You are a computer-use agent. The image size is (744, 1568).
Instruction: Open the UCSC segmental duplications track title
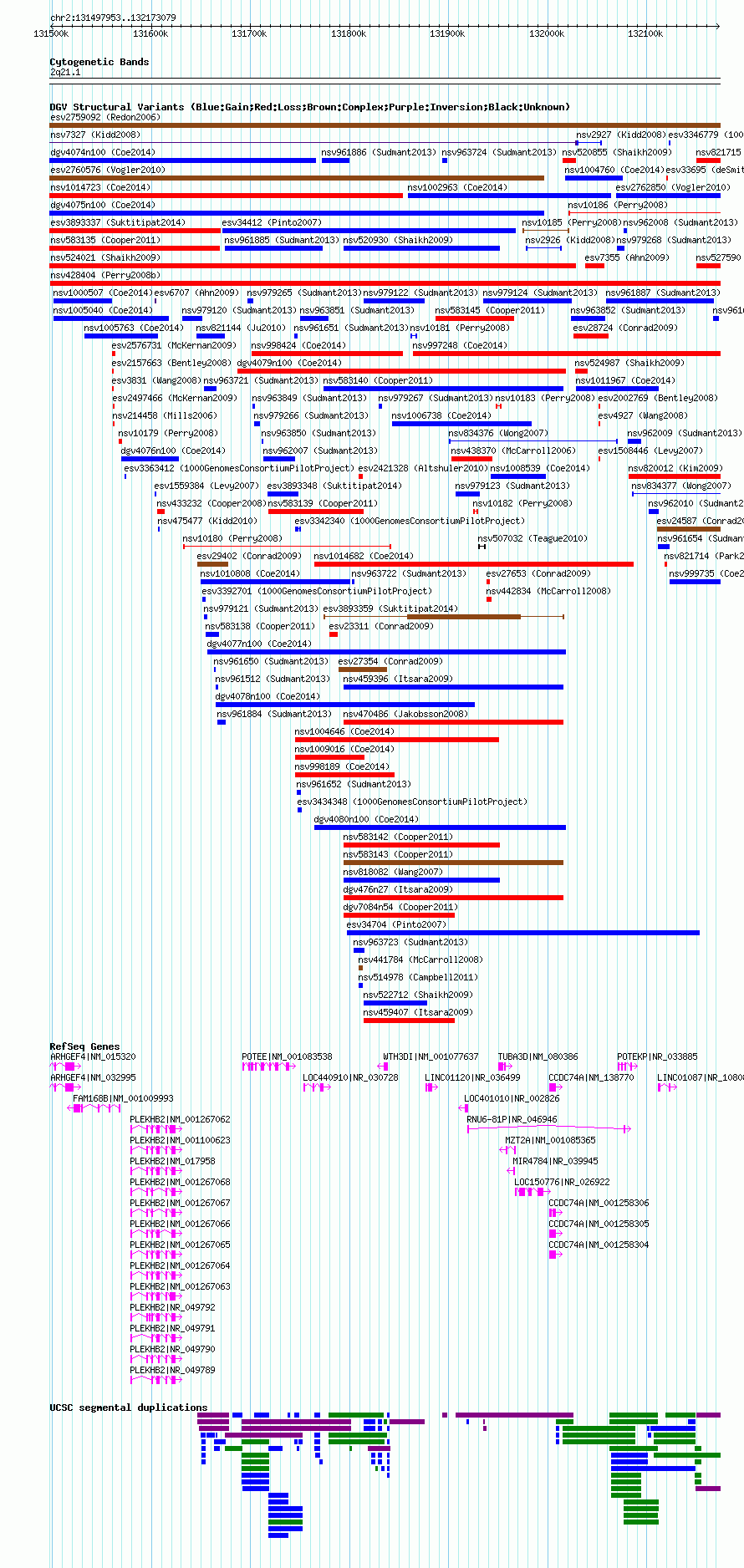[129, 1408]
